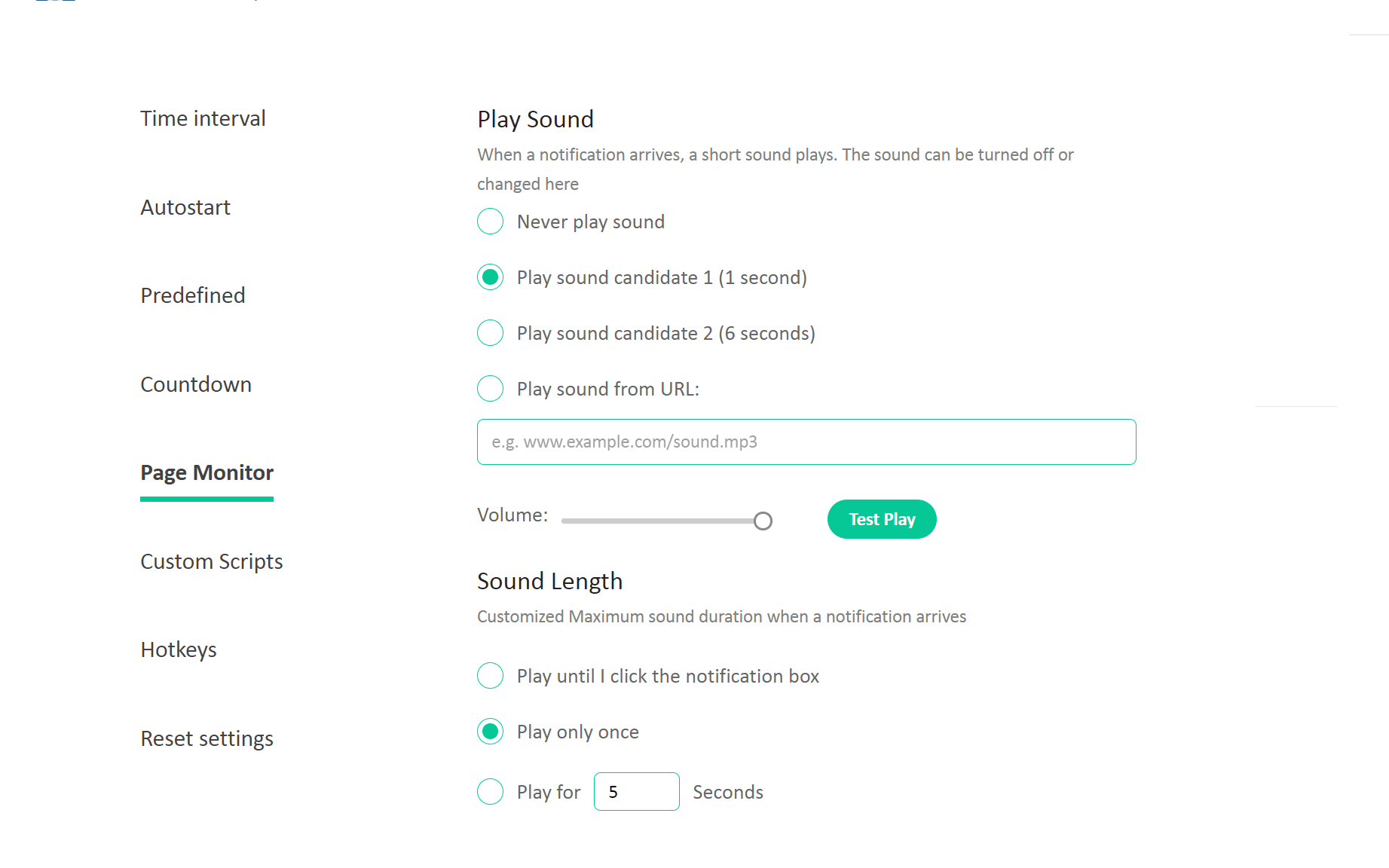1389x868 pixels.
Task: Enable Play sound from URL option
Action: tap(491, 389)
